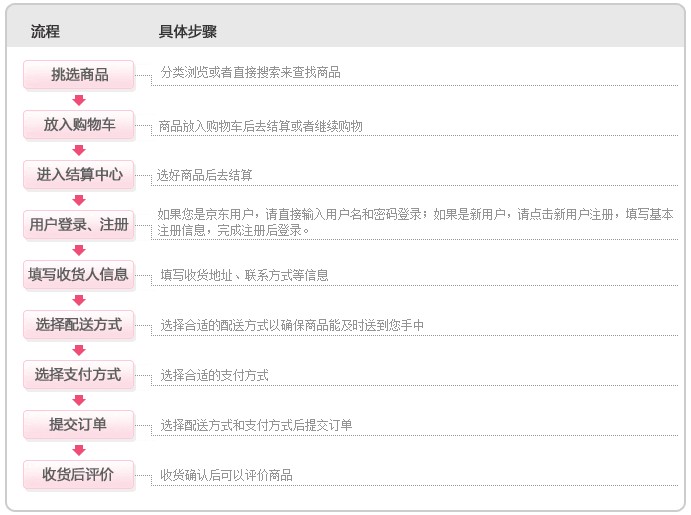Click the 流程 column header
Viewport: 691px width, 515px height.
45,31
